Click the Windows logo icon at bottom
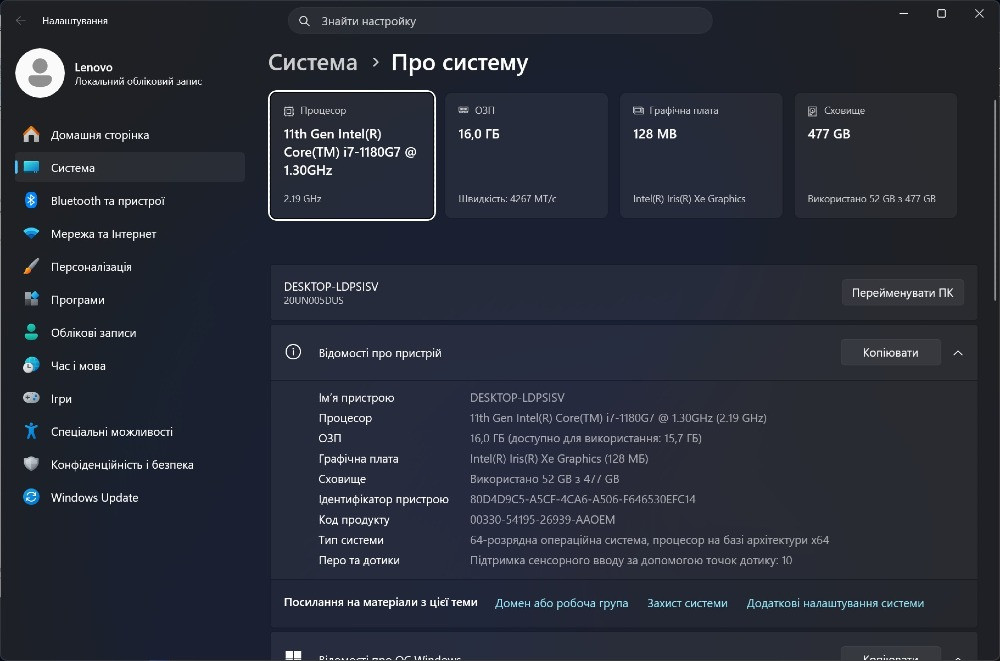The image size is (1000, 661). tap(293, 655)
